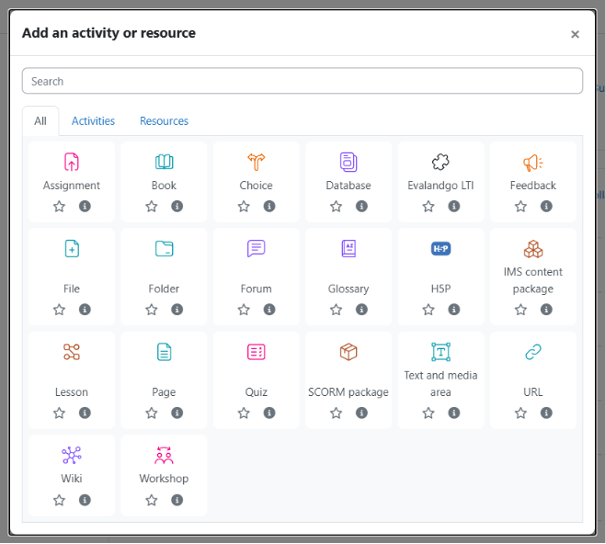Add a Quiz activity
Screen dimensions: 606x544
256,352
